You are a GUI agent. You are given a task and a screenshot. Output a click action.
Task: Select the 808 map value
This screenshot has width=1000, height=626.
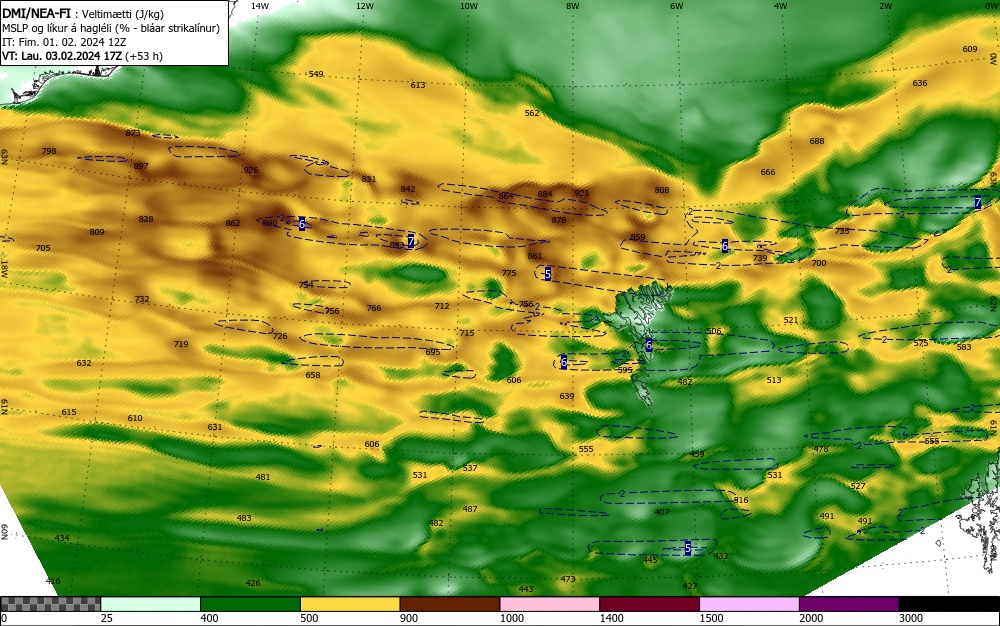click(662, 190)
